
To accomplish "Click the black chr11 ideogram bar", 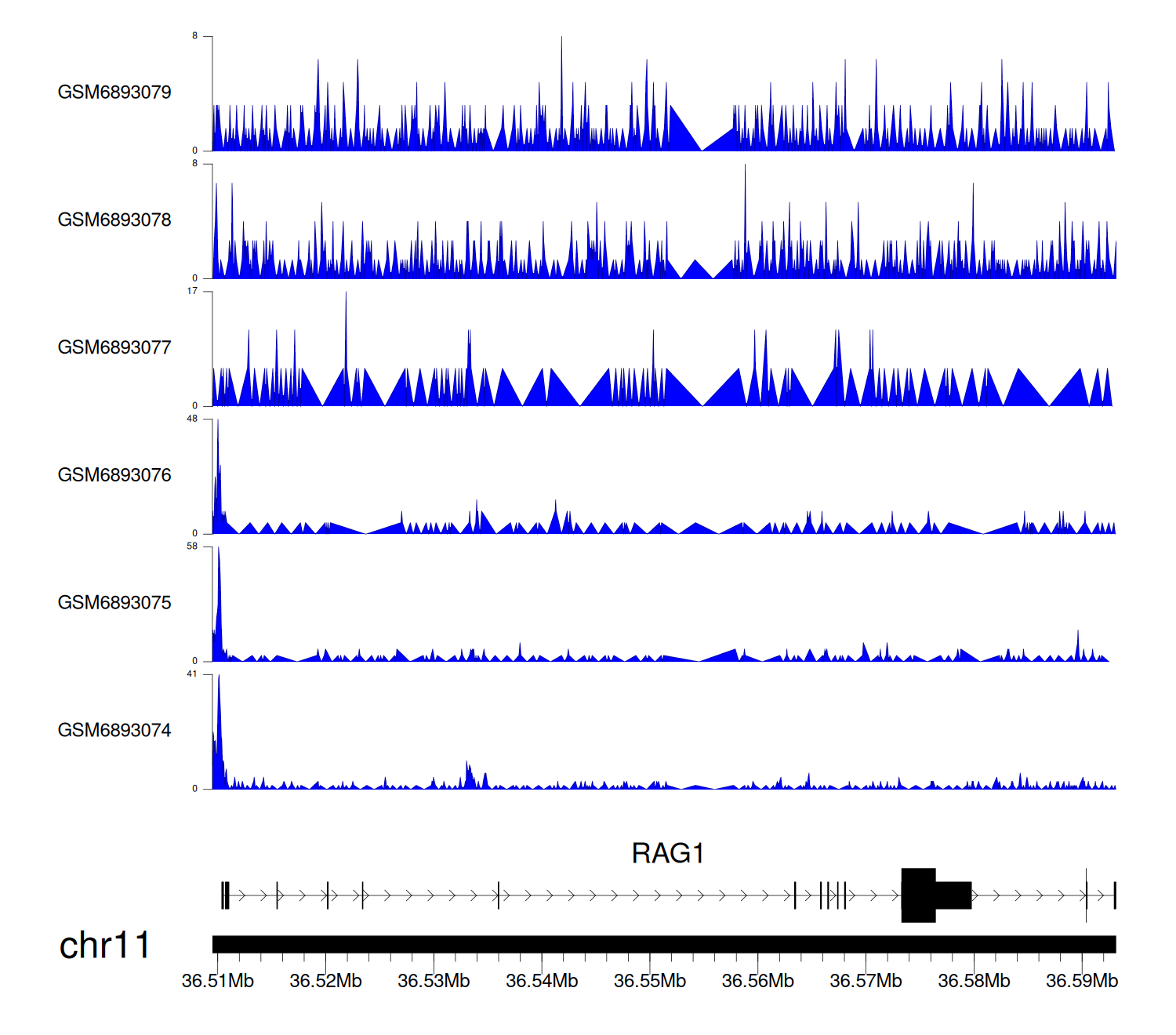I will [x=663, y=944].
